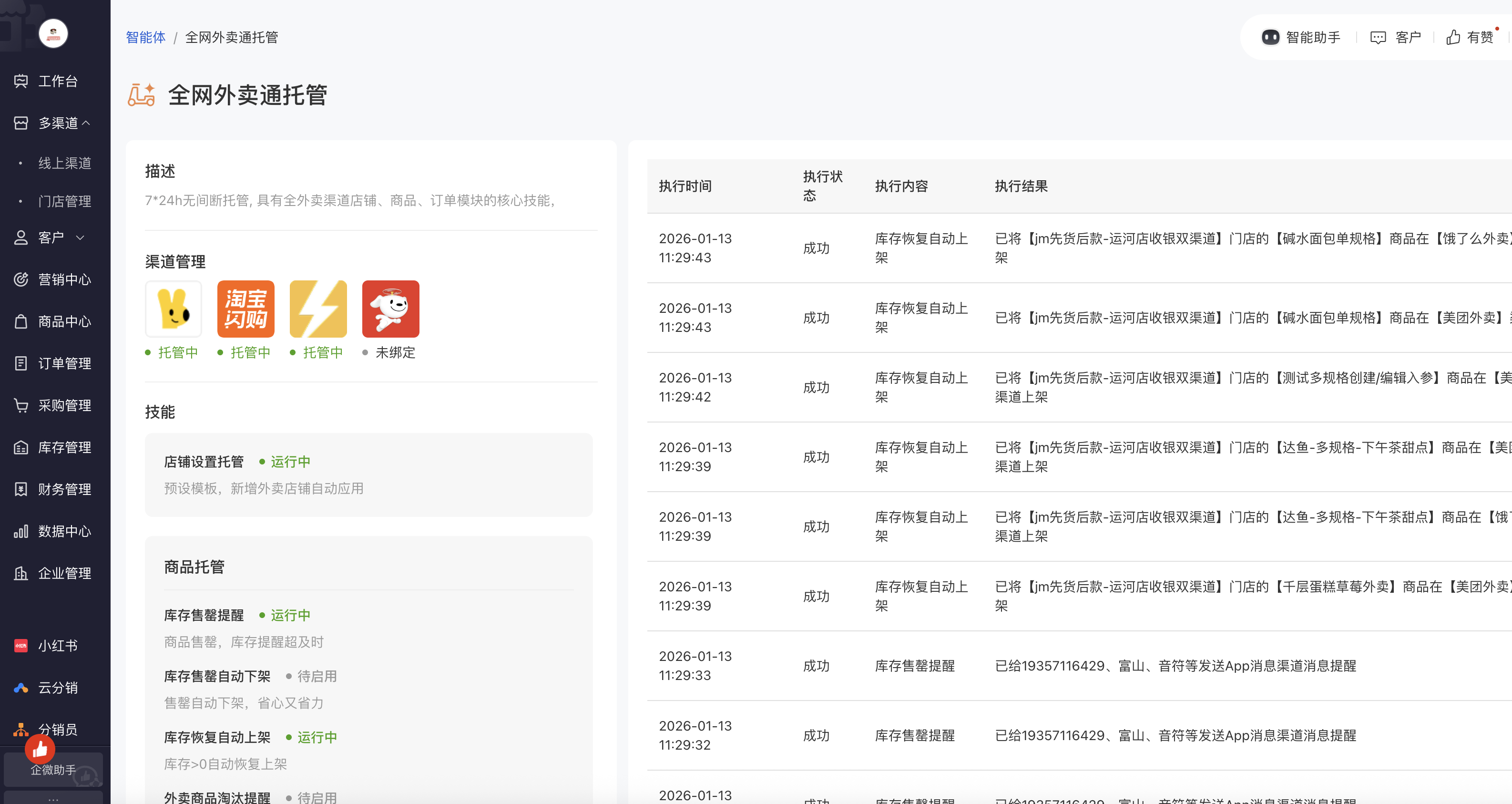Collapse the Multi-channel (多渠道) sidebar menu

58,123
